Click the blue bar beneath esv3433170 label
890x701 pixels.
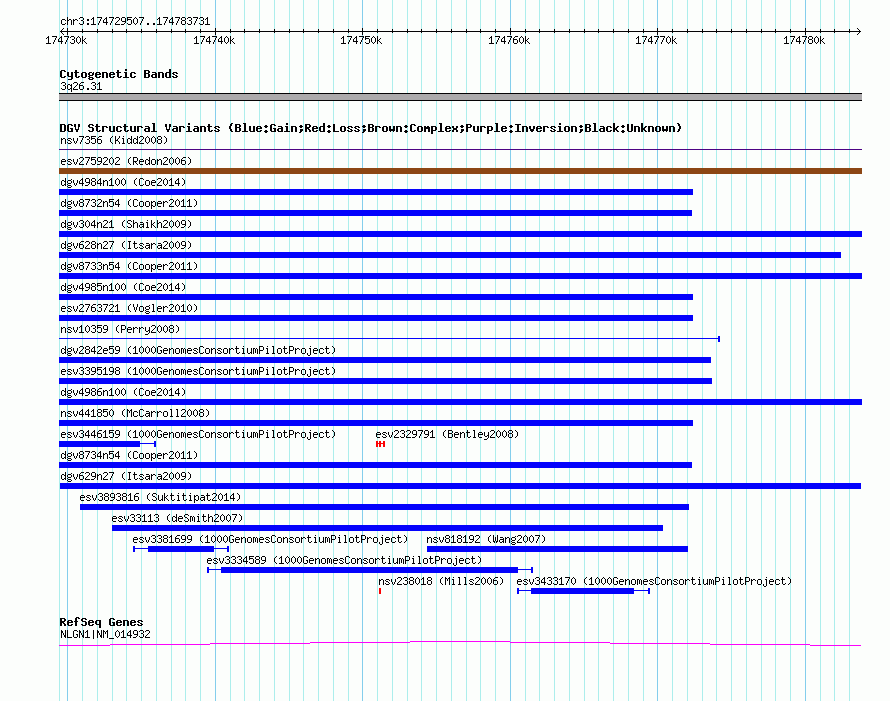point(582,591)
